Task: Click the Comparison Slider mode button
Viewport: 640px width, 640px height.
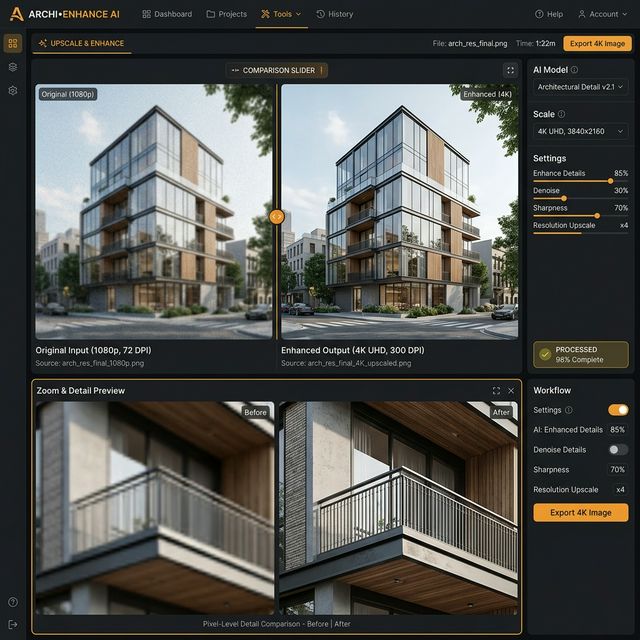Action: pos(276,71)
